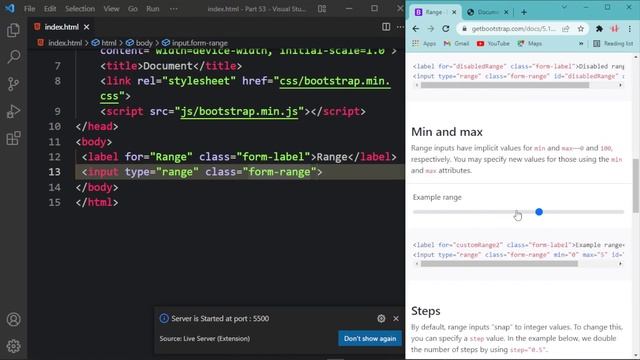Open notification settings gear on Live Server toast
The width and height of the screenshot is (640, 360).
click(x=381, y=318)
